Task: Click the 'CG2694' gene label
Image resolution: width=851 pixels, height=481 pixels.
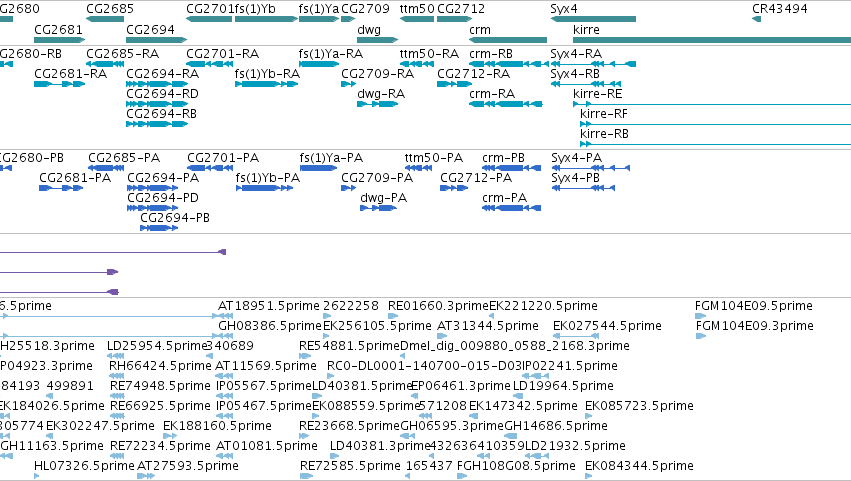Action: point(150,30)
